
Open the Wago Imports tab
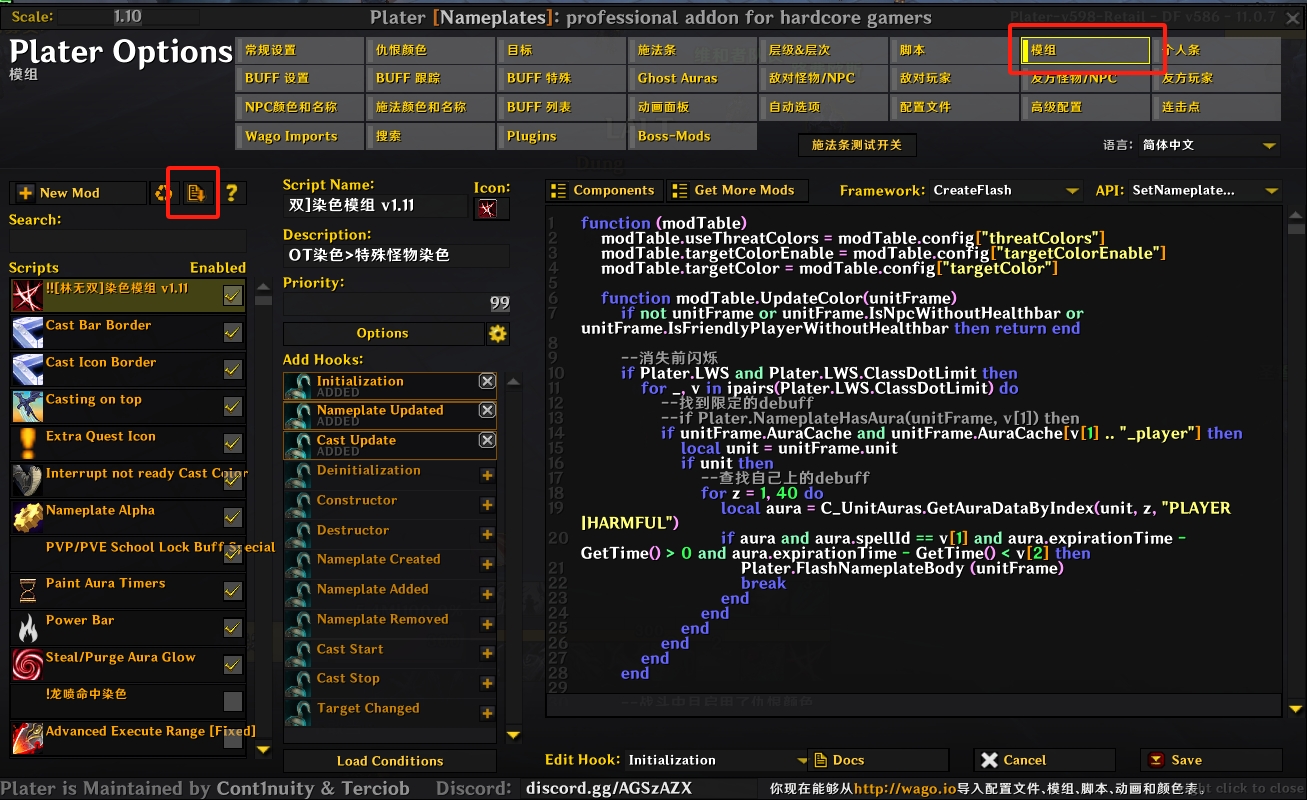[300, 136]
